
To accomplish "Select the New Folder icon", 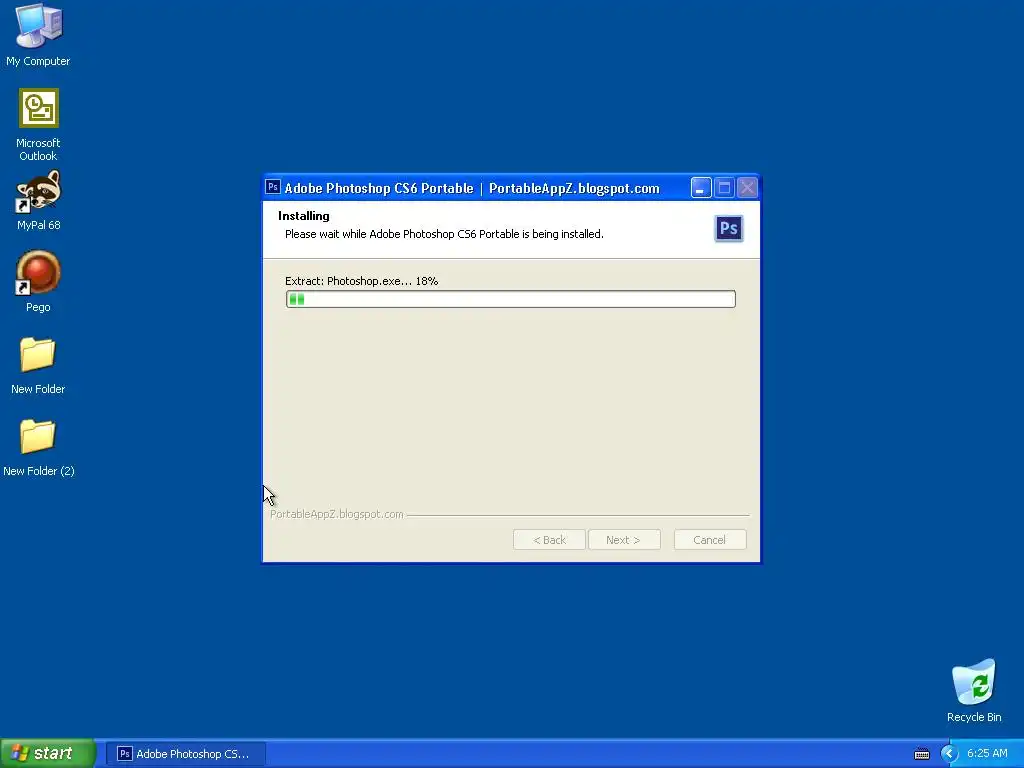I will point(38,364).
